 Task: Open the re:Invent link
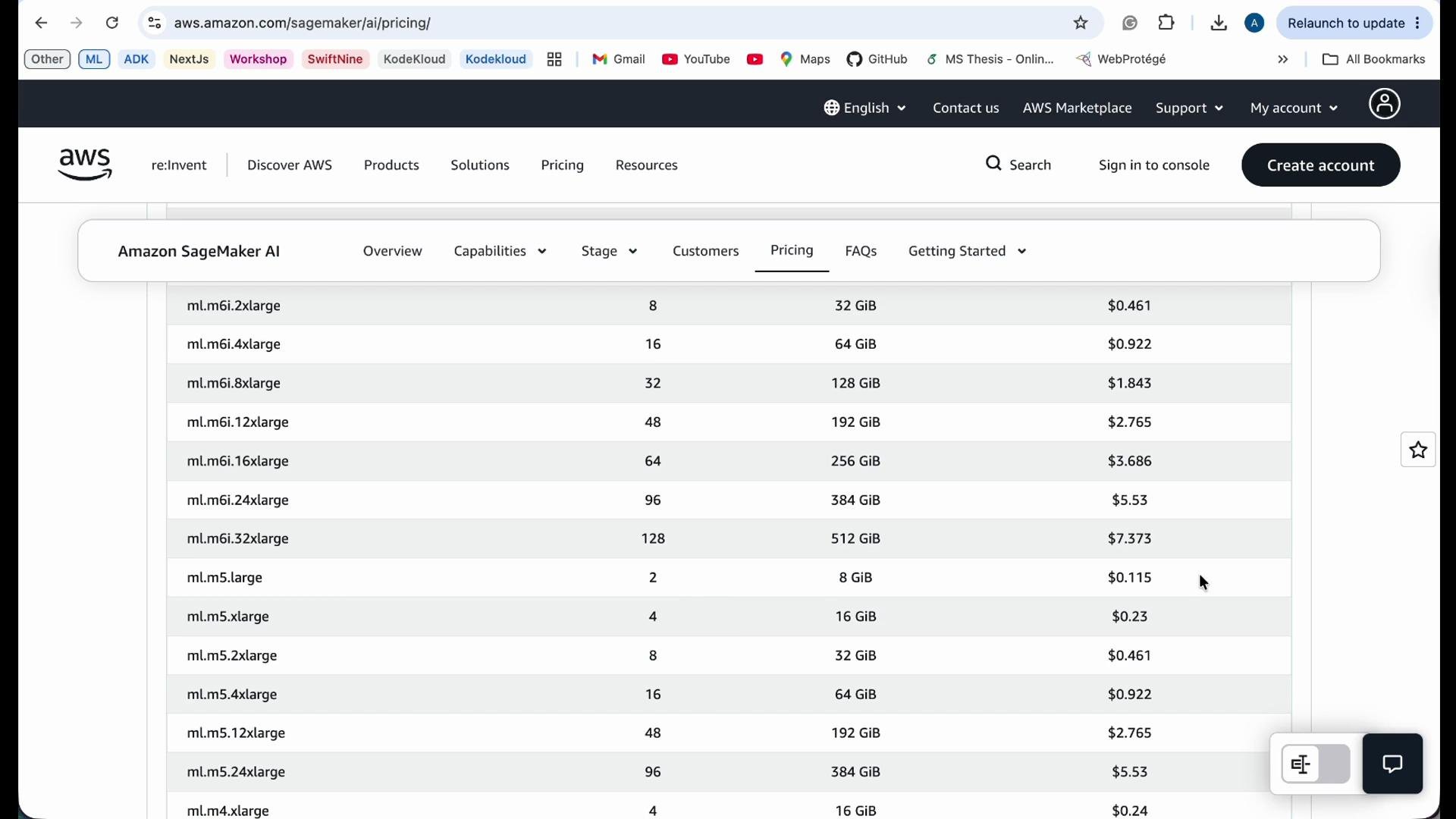coord(179,165)
